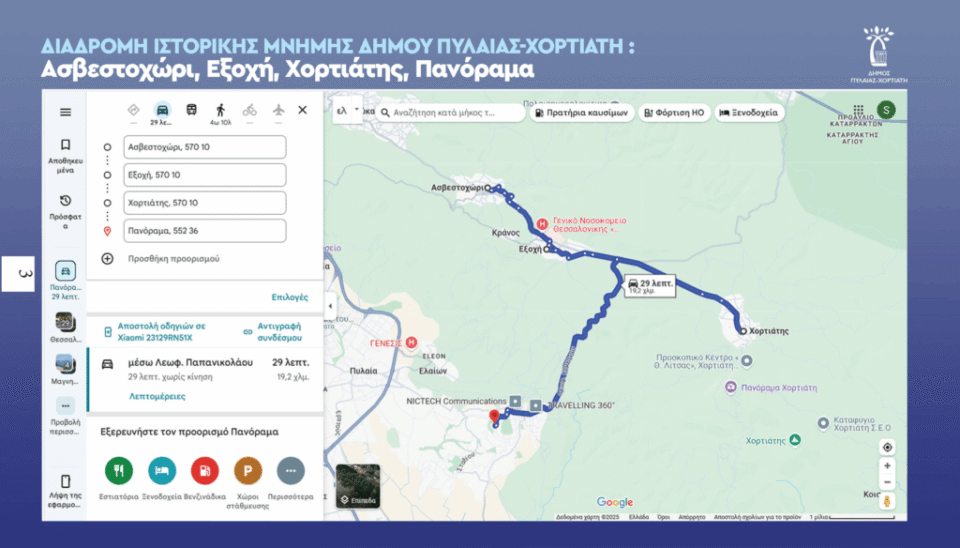The image size is (960, 548).
Task: Select the Πανόραμα 29 λεπτ. sidebar shortcut
Action: (x=65, y=280)
